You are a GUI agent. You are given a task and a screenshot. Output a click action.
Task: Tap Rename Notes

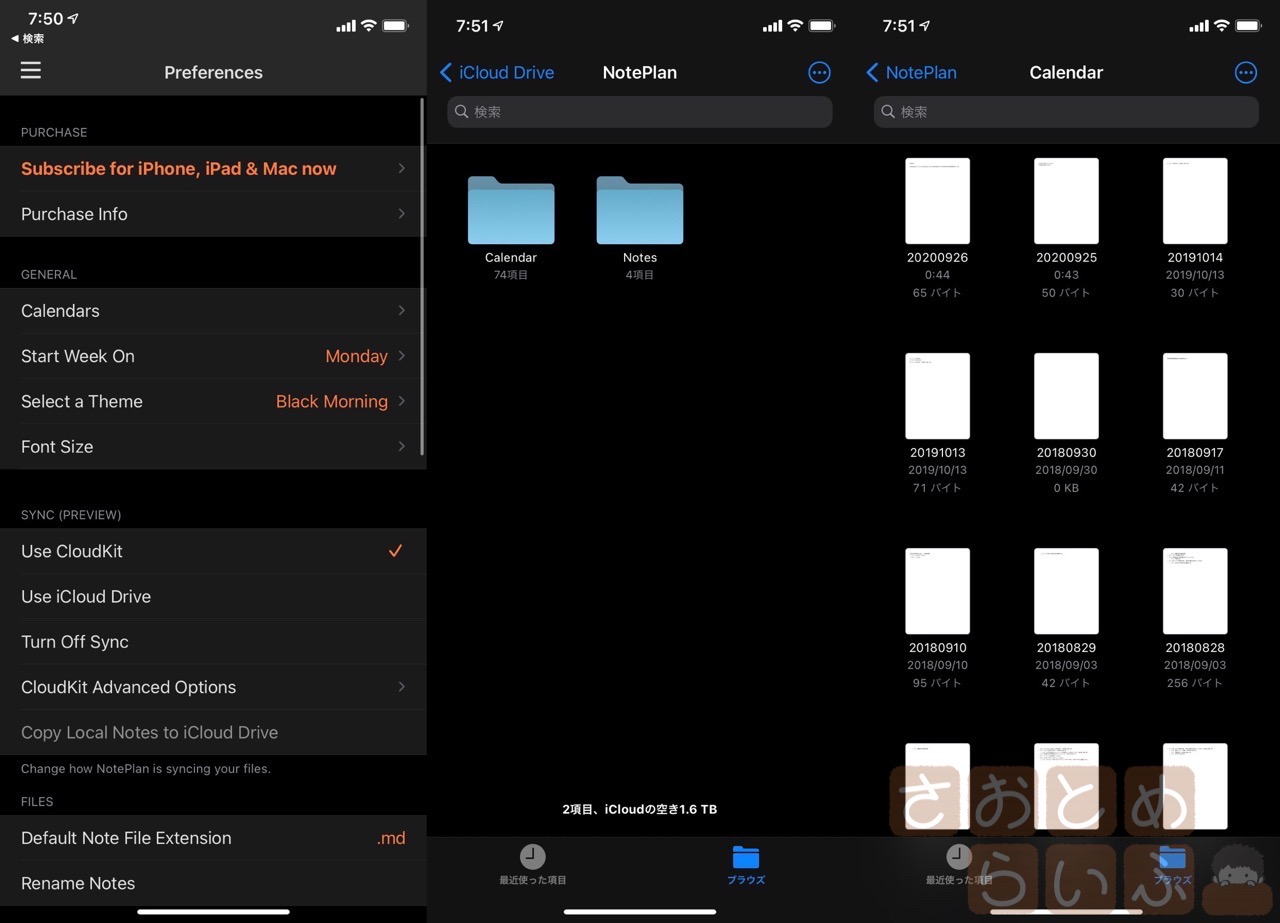tap(213, 883)
